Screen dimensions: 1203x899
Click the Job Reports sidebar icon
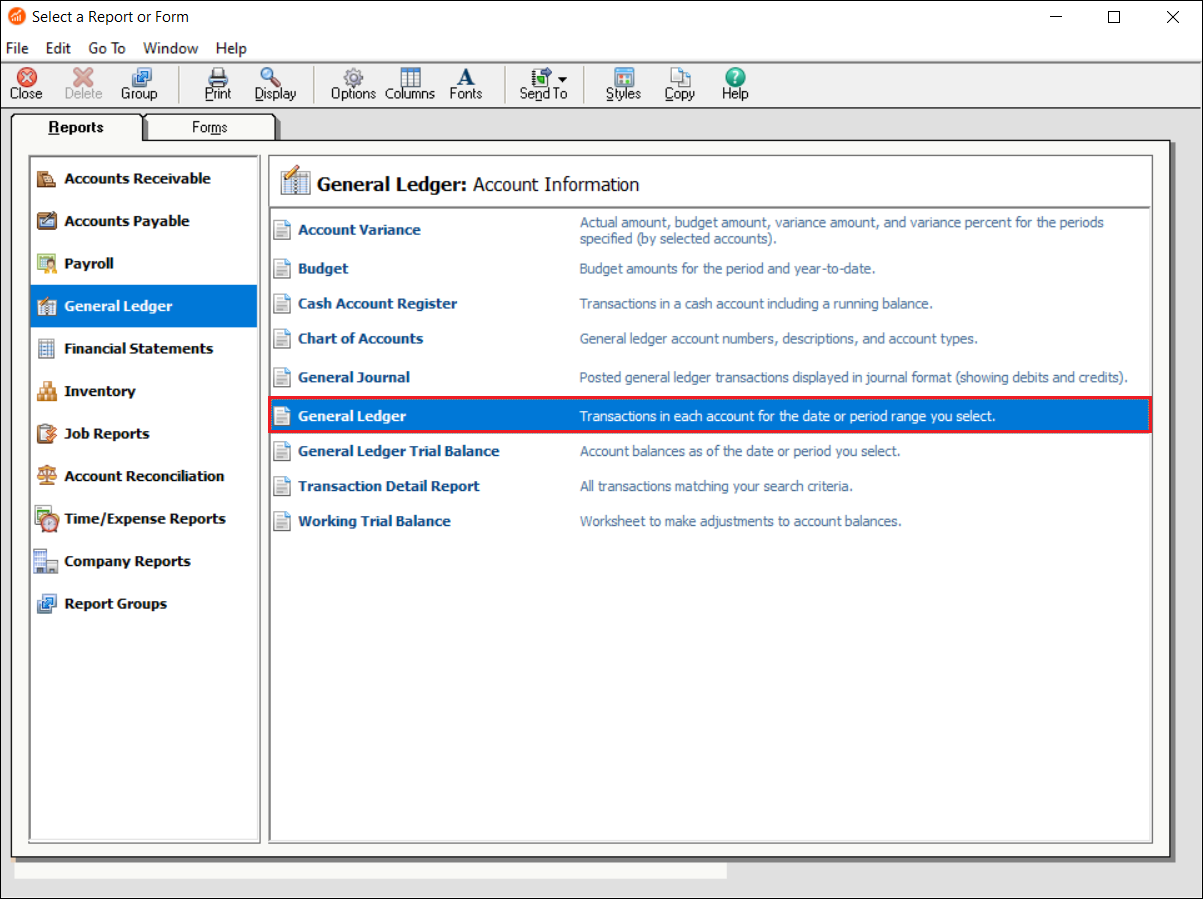click(x=47, y=434)
